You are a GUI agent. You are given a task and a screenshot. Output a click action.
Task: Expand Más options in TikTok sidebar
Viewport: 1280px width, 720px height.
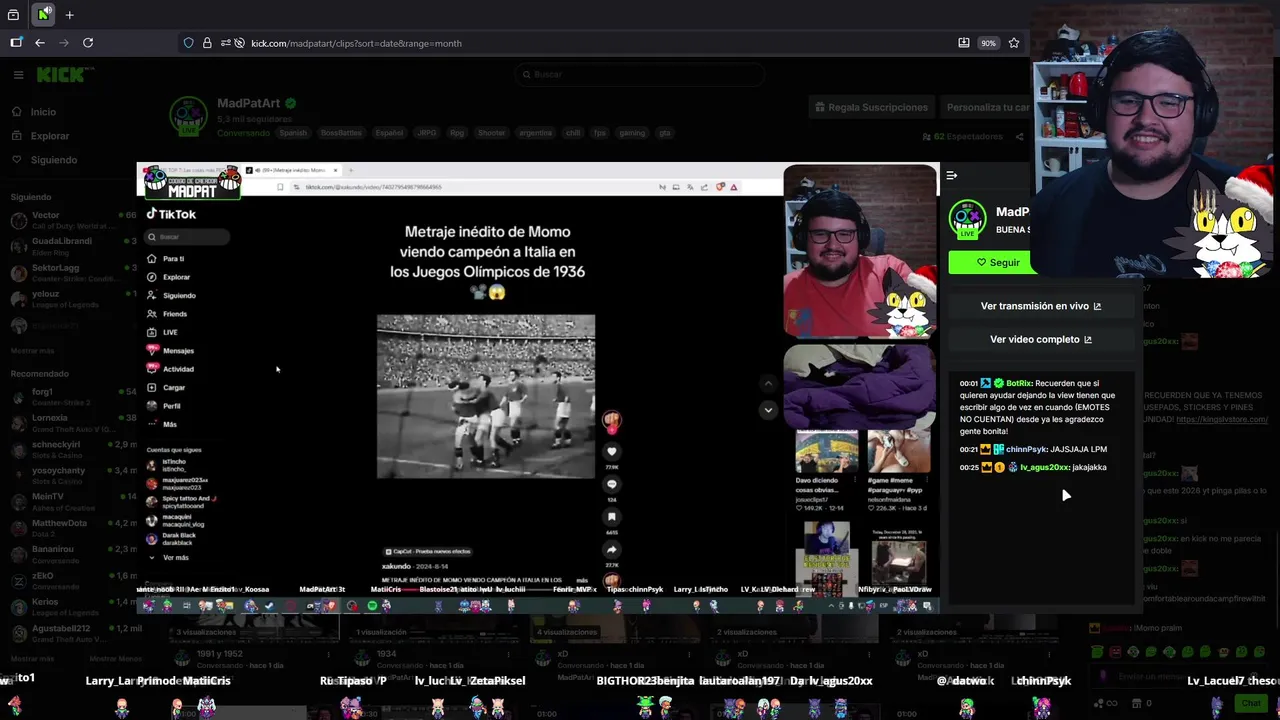(162, 424)
